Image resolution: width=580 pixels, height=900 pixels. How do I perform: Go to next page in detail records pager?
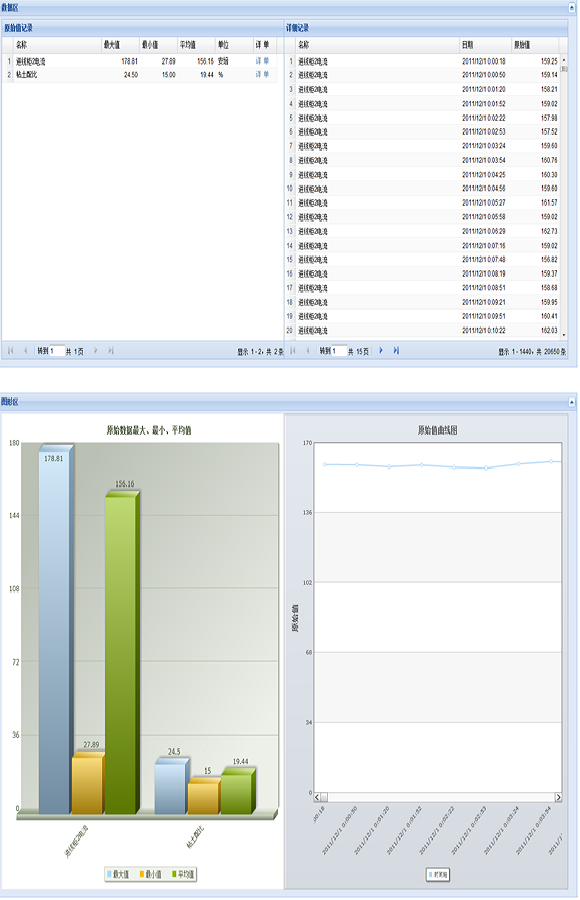[381, 350]
